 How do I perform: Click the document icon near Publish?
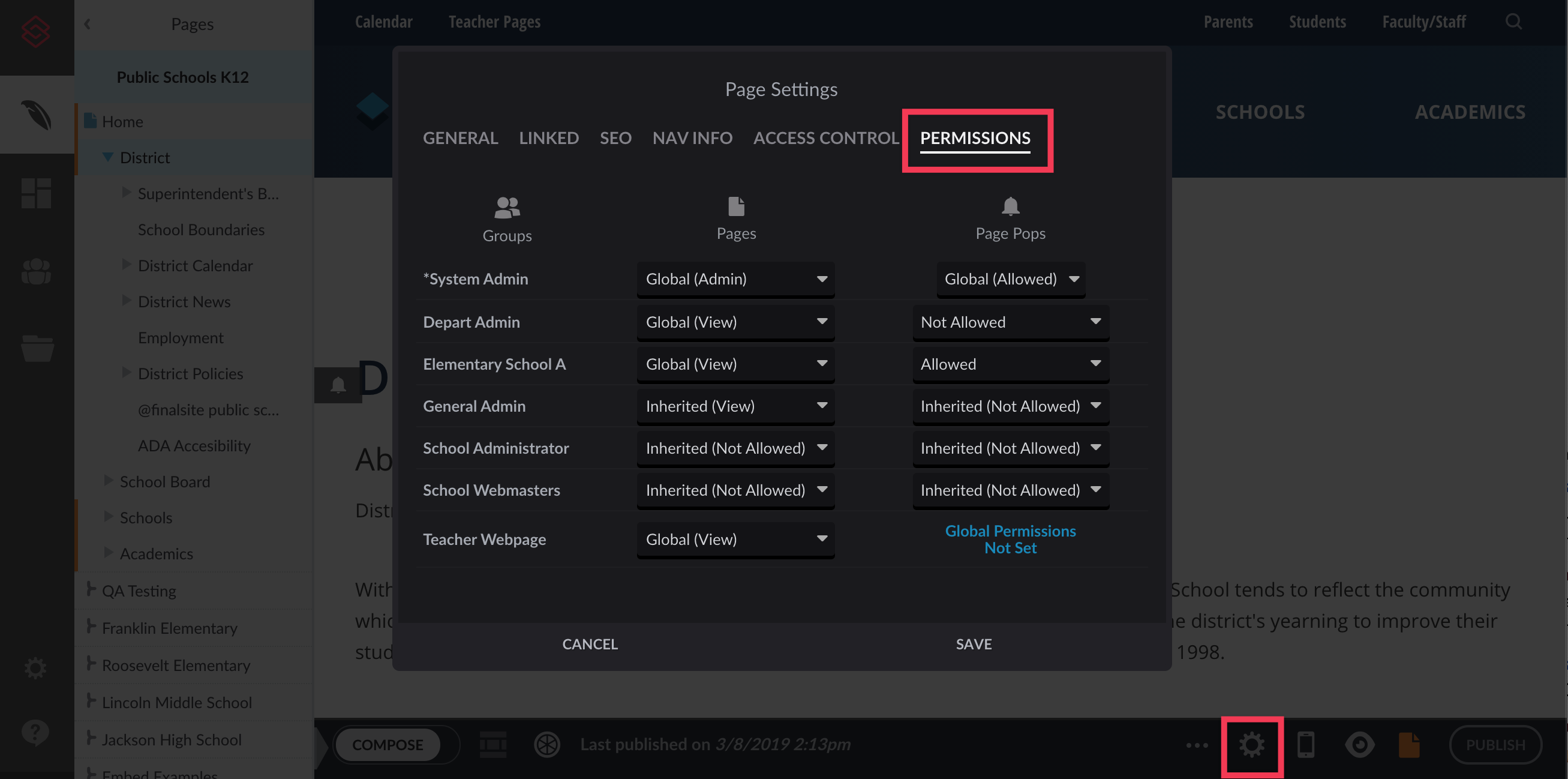1409,744
